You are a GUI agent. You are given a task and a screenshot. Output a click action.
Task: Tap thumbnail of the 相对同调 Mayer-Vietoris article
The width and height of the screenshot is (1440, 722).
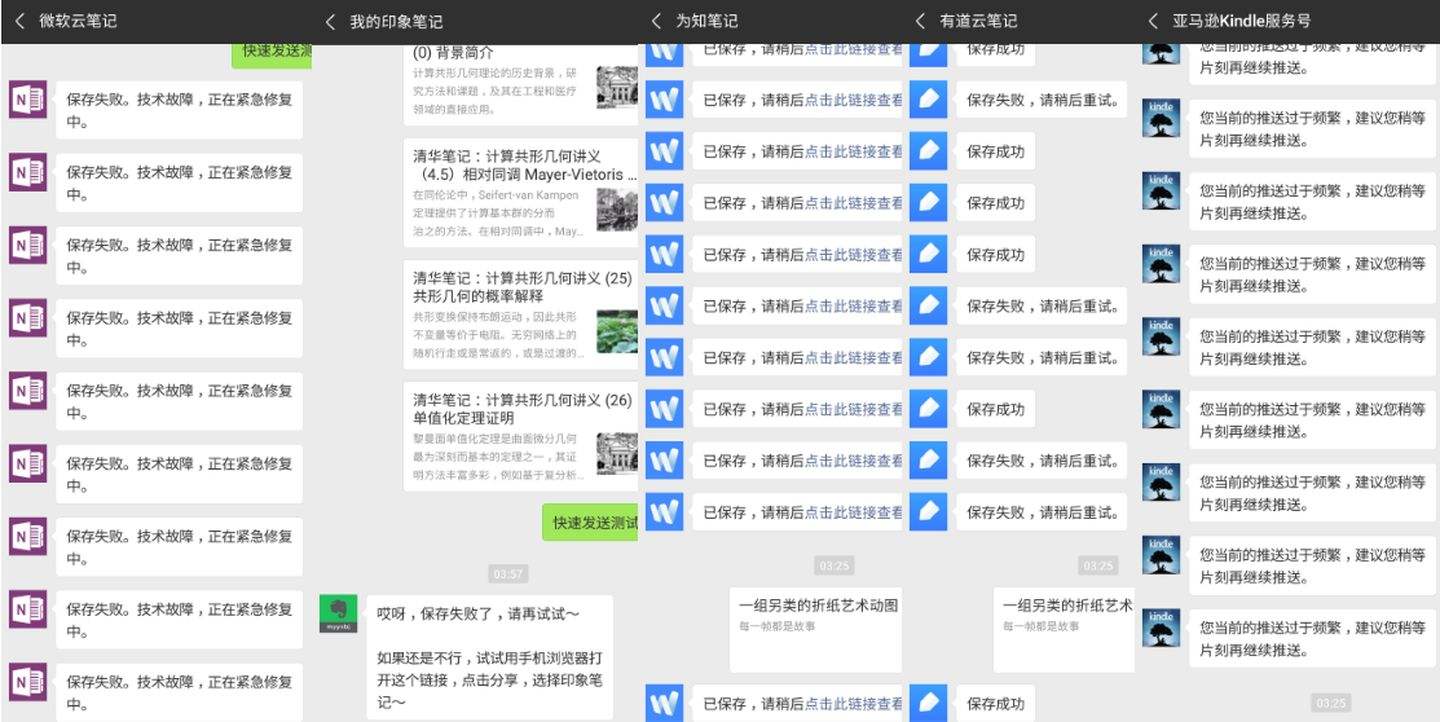pyautogui.click(x=617, y=210)
